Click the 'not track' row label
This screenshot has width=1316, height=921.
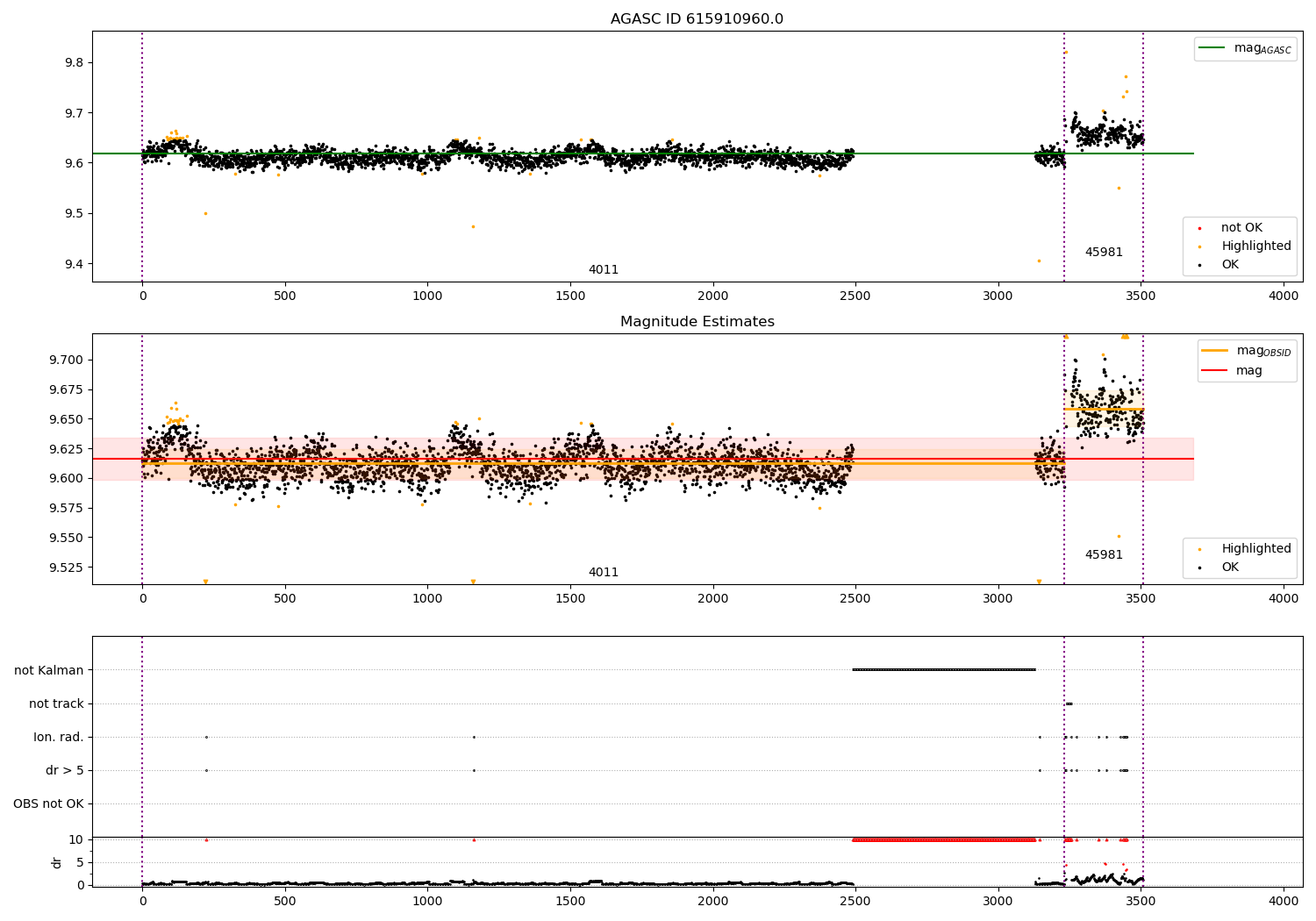coord(56,704)
